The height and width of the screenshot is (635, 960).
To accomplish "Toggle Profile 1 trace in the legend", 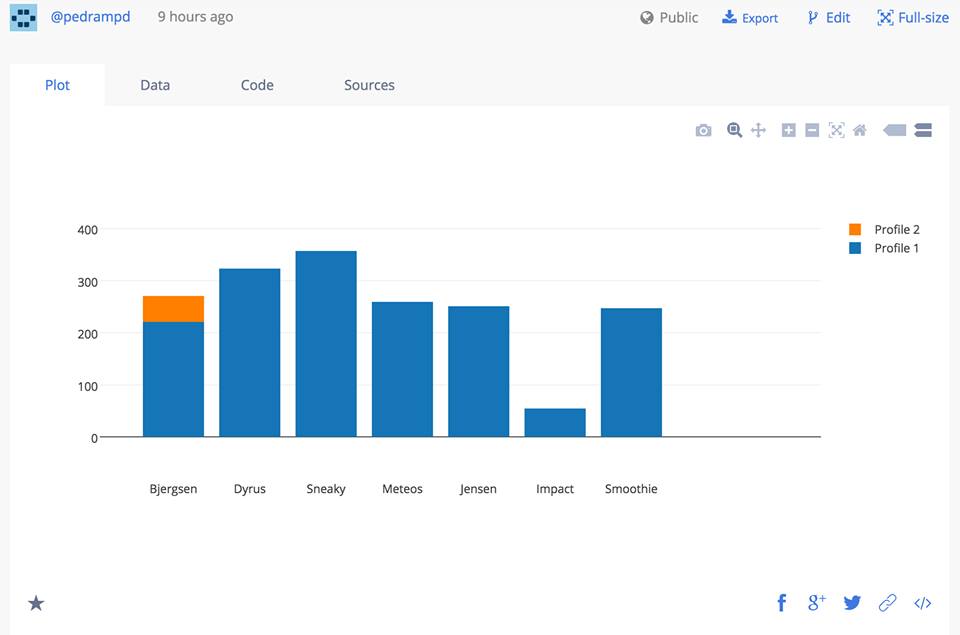I will pyautogui.click(x=884, y=248).
